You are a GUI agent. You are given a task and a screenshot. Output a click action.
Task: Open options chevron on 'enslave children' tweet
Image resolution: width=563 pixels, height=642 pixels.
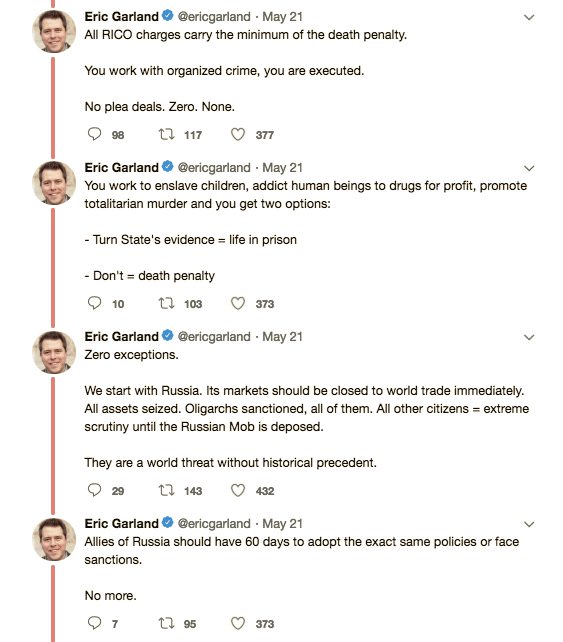tap(529, 168)
